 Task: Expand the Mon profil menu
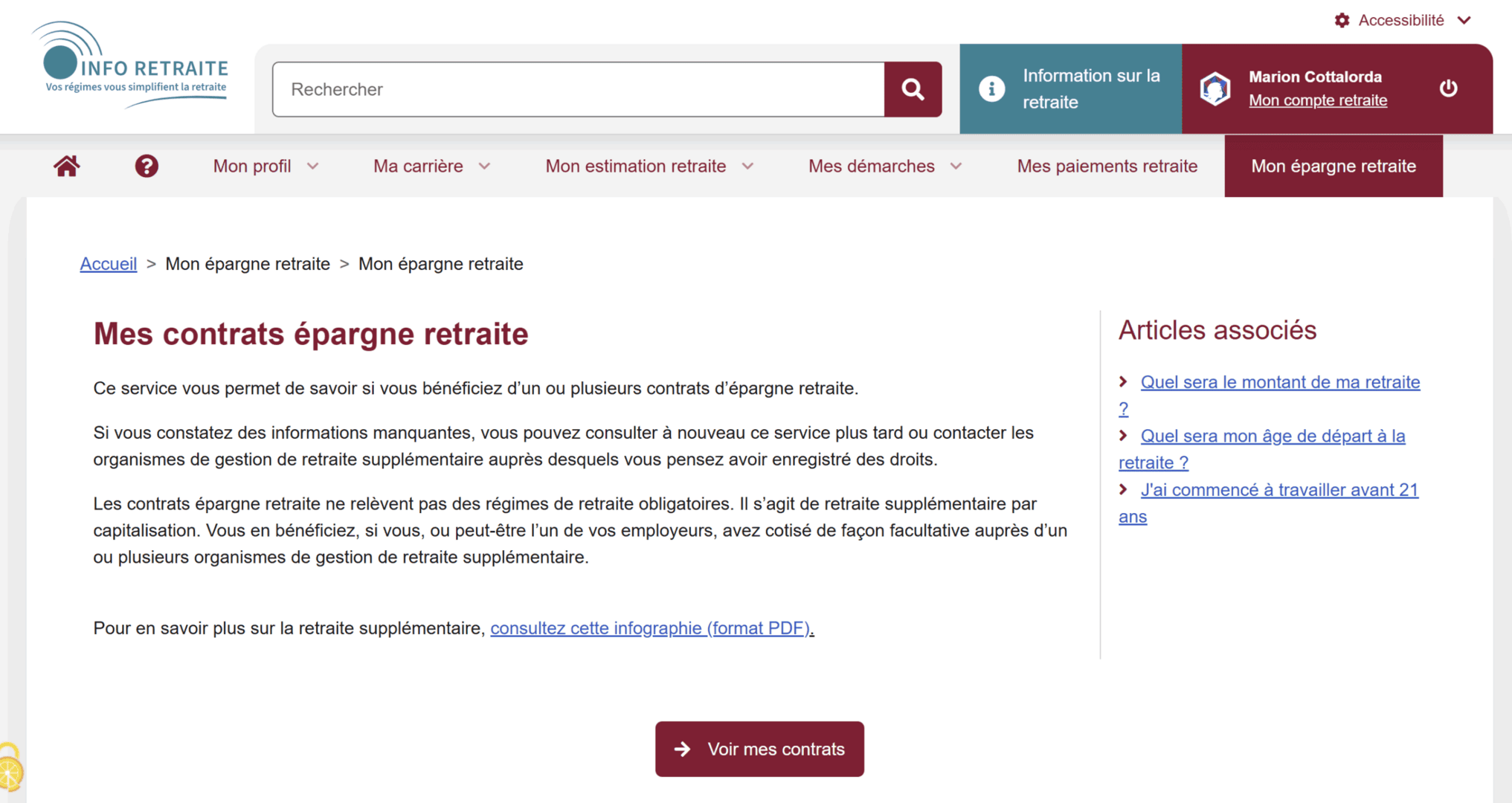(266, 166)
